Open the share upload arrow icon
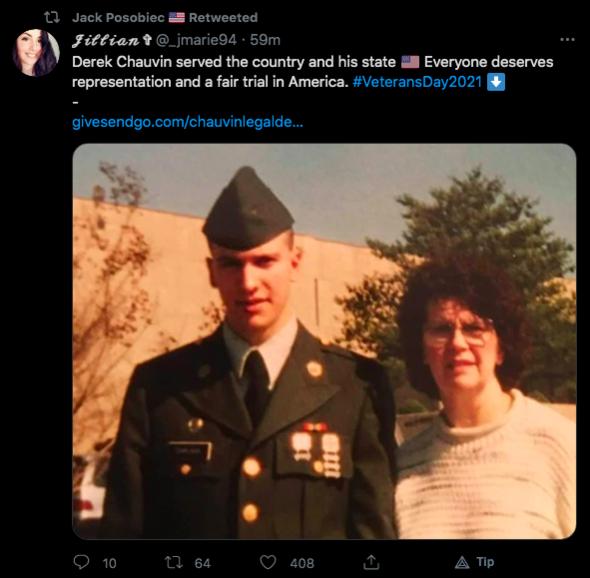 (371, 562)
